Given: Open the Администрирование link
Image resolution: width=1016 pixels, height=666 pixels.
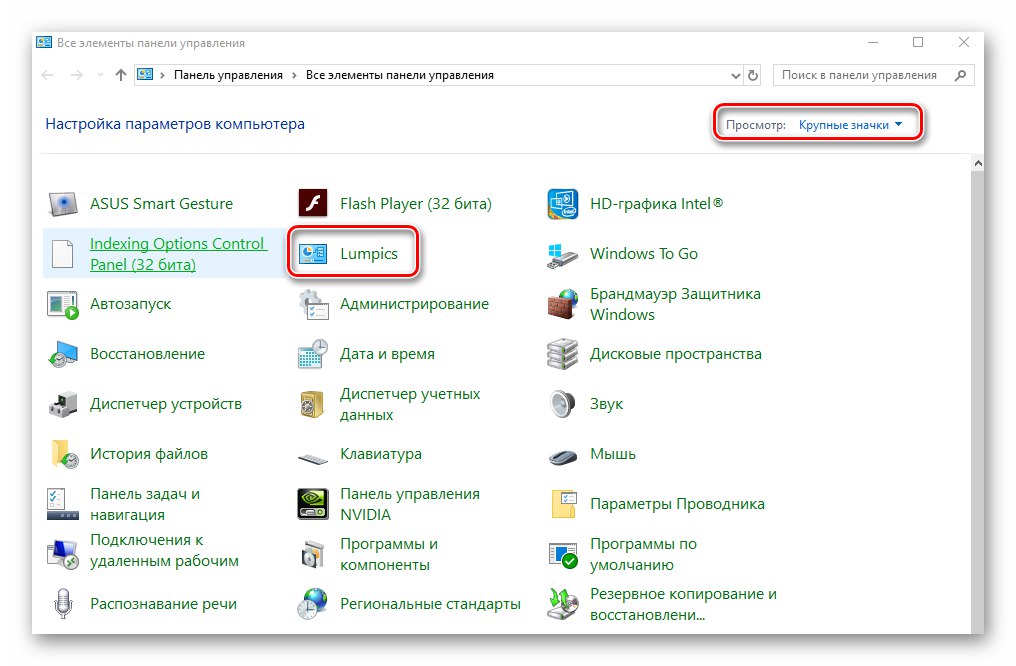Looking at the screenshot, I should [414, 304].
